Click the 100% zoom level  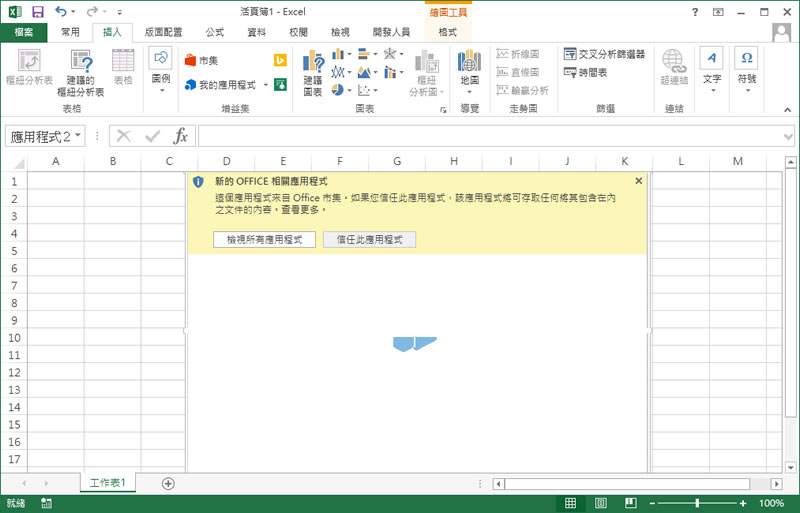(771, 504)
